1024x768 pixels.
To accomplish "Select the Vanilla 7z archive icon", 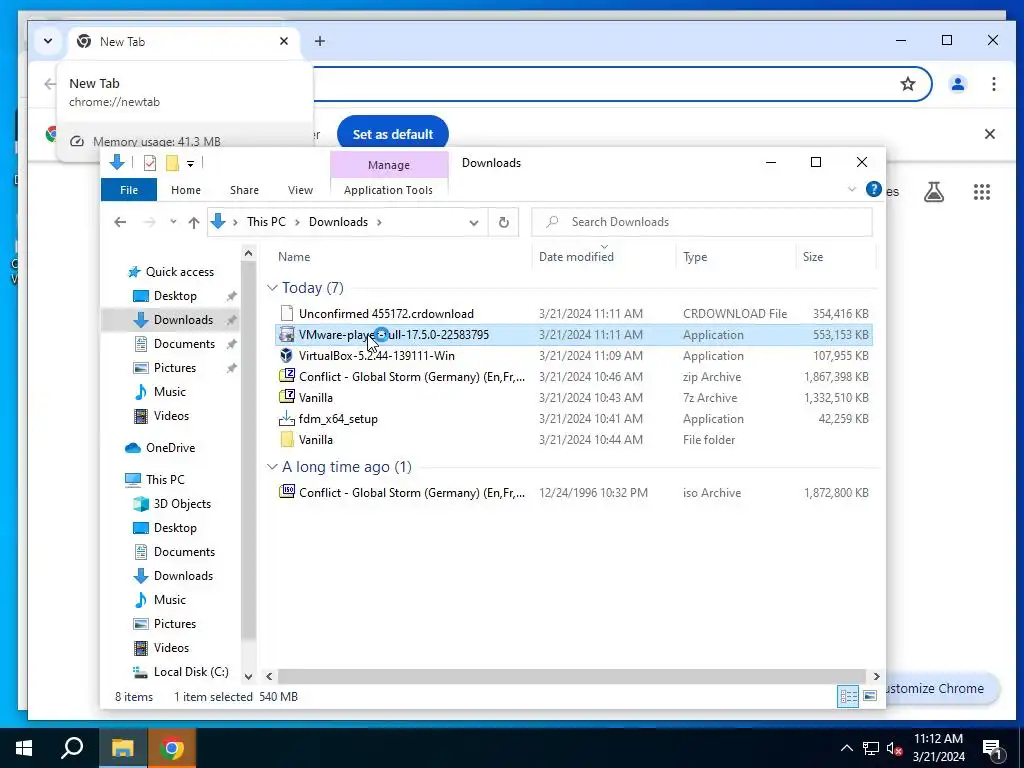I will click(x=287, y=397).
